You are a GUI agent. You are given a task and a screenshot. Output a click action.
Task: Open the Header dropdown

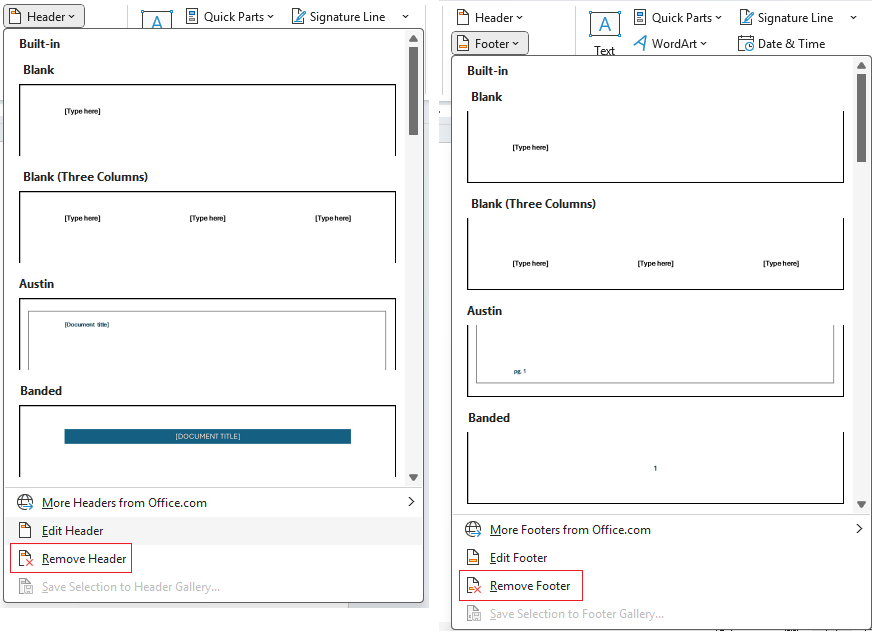point(43,15)
